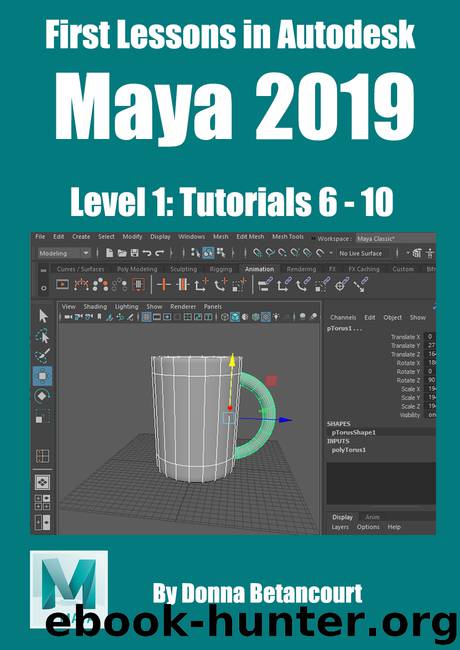Open the Layers menu
This screenshot has height=650, width=460.
point(340,527)
